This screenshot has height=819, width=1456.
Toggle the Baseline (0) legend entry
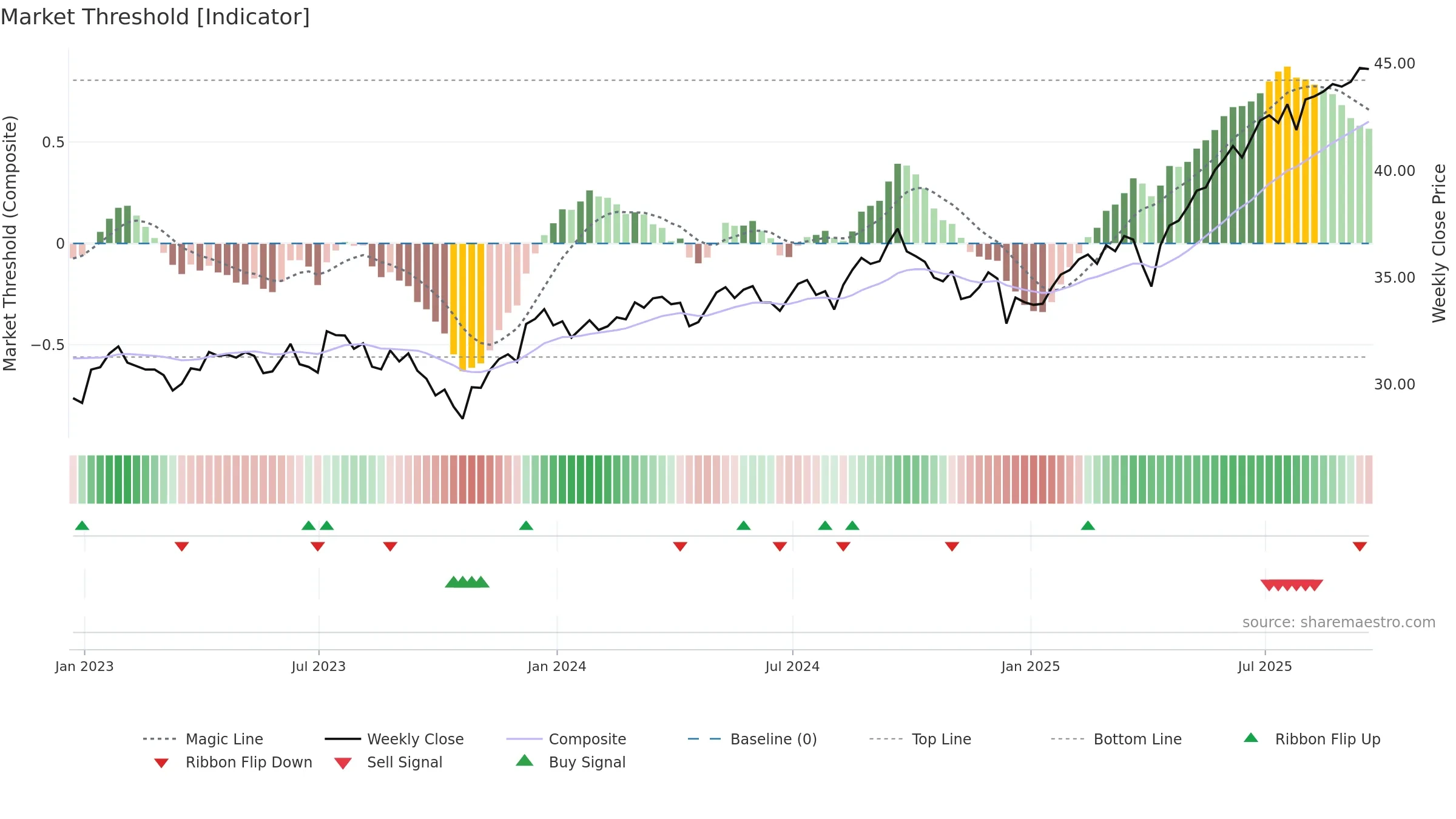[752, 739]
